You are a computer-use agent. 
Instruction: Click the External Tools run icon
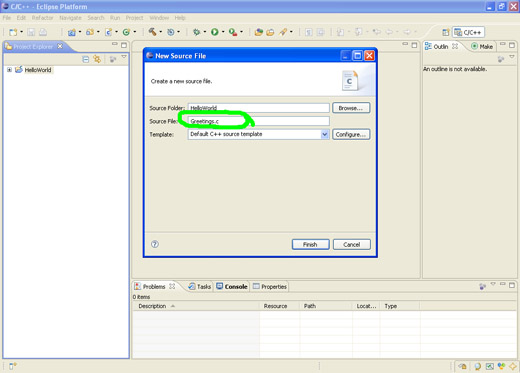233,32
